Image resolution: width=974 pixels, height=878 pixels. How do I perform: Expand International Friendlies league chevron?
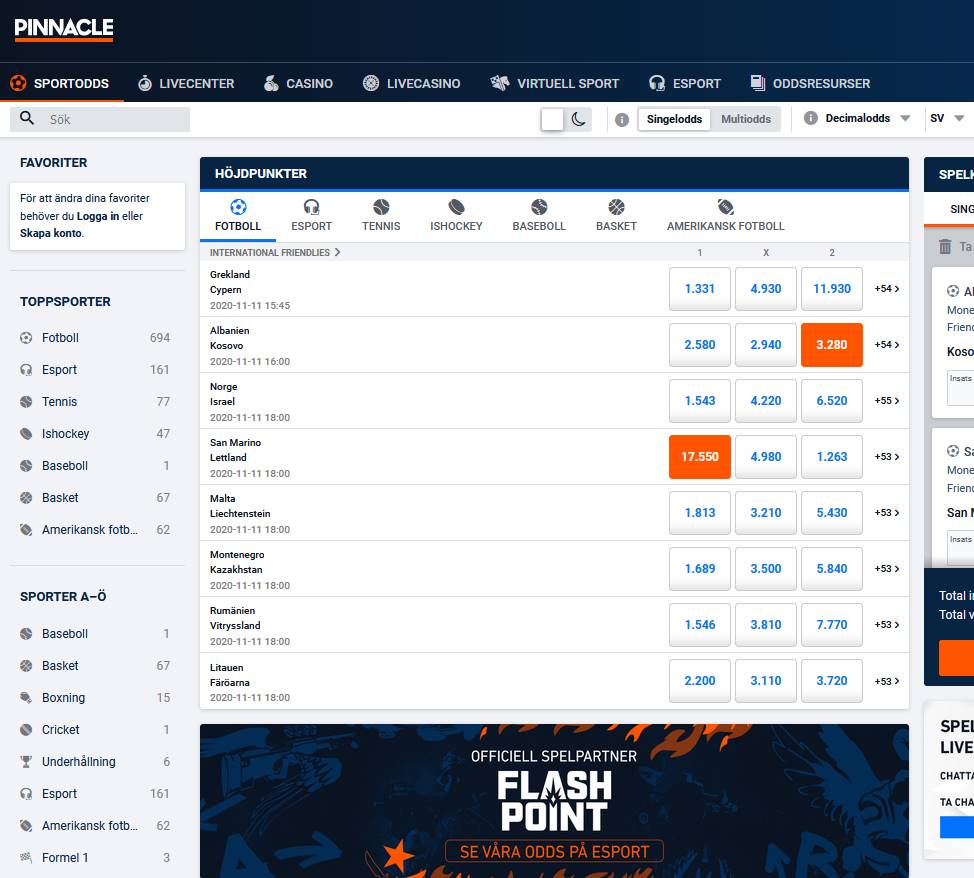click(x=337, y=252)
